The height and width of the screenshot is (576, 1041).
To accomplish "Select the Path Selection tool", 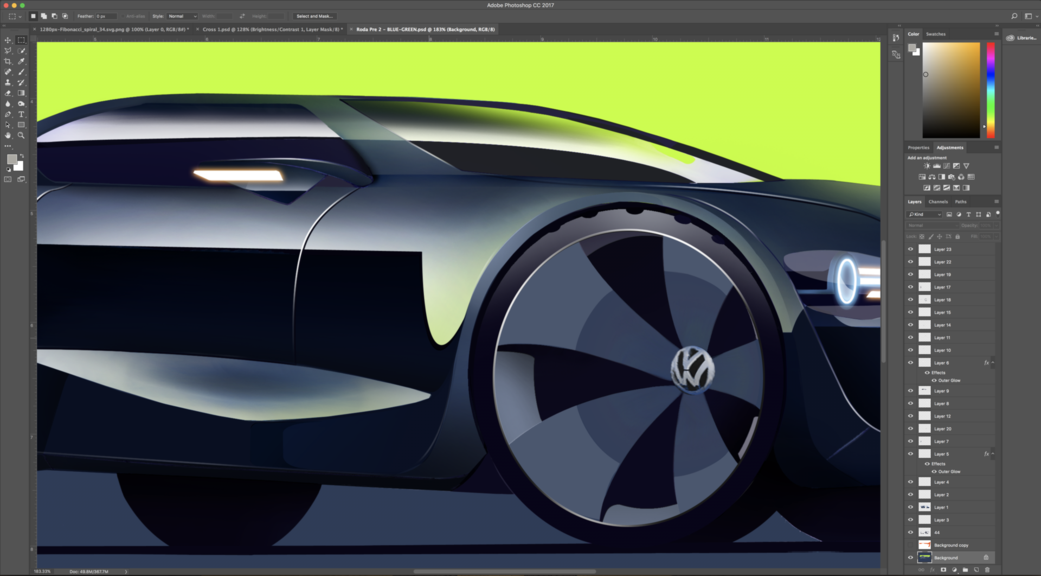I will pyautogui.click(x=8, y=125).
